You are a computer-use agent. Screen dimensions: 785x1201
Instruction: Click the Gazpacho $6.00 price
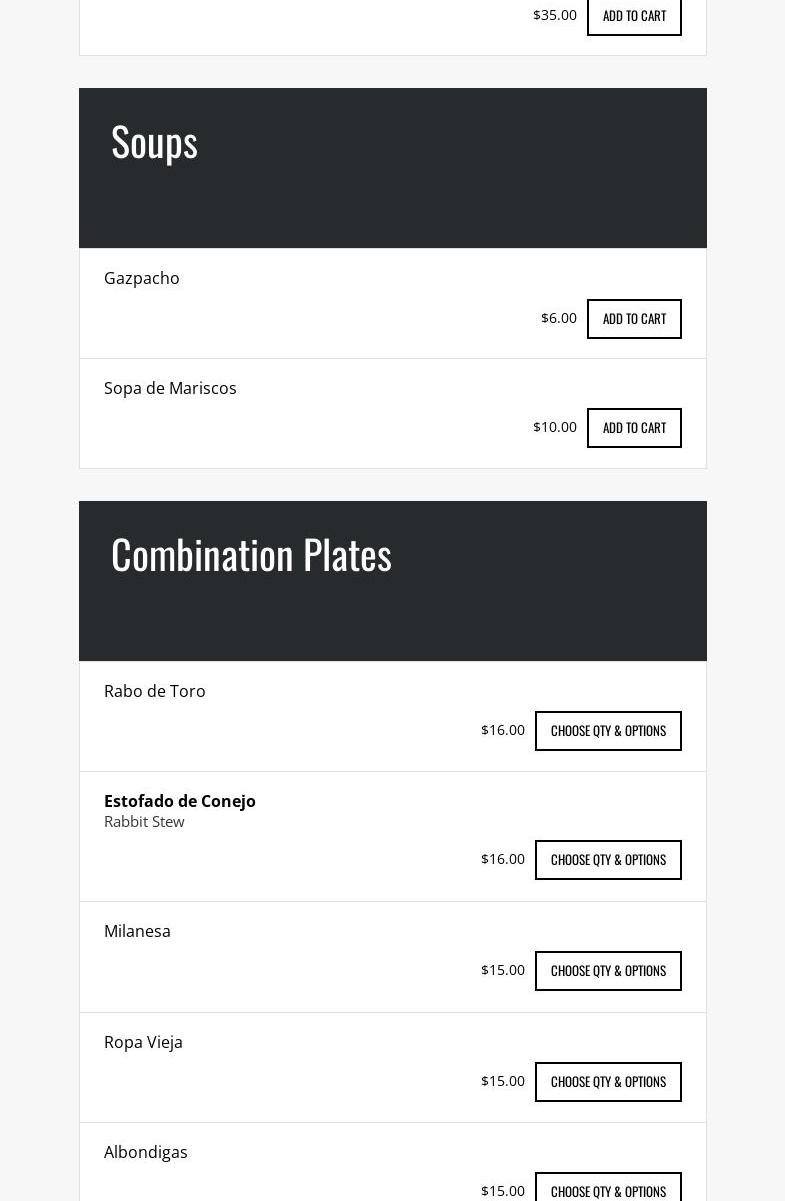coord(559,318)
